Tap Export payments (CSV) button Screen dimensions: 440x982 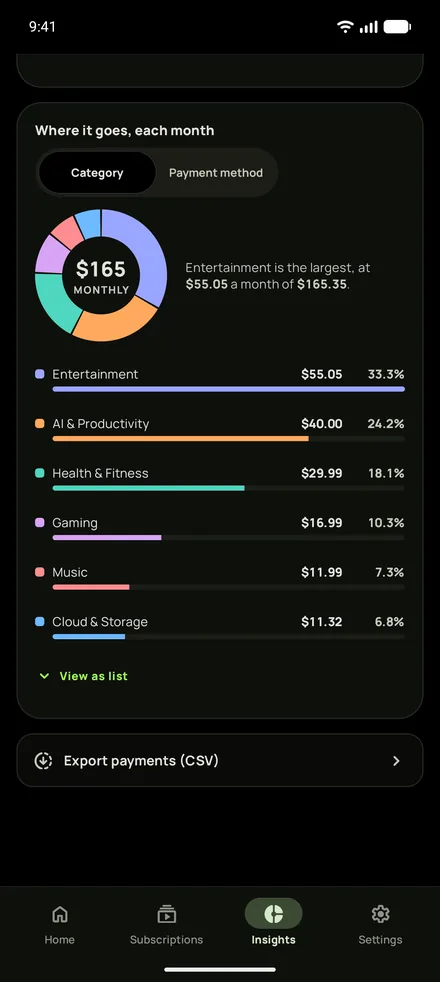pos(220,760)
